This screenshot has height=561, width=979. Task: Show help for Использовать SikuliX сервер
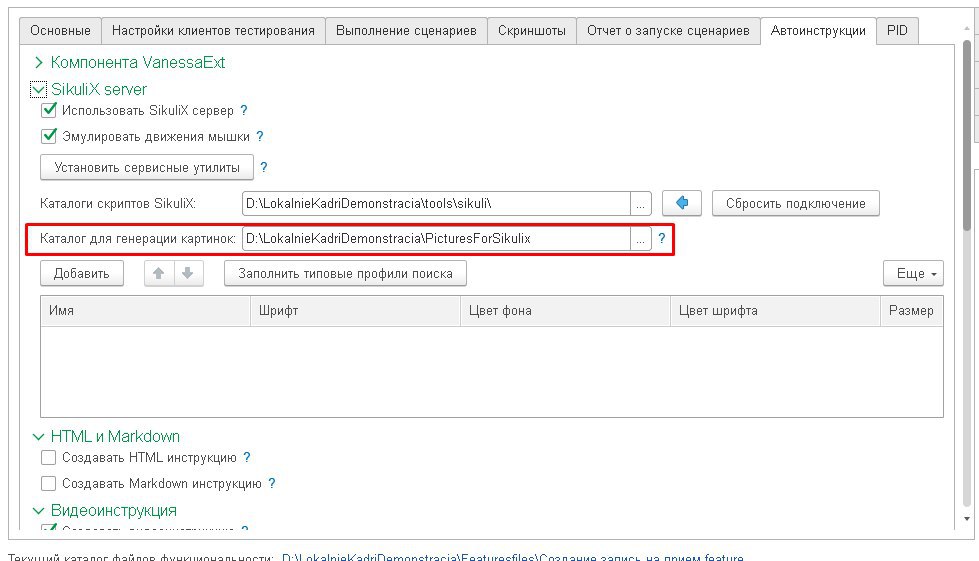[244, 110]
